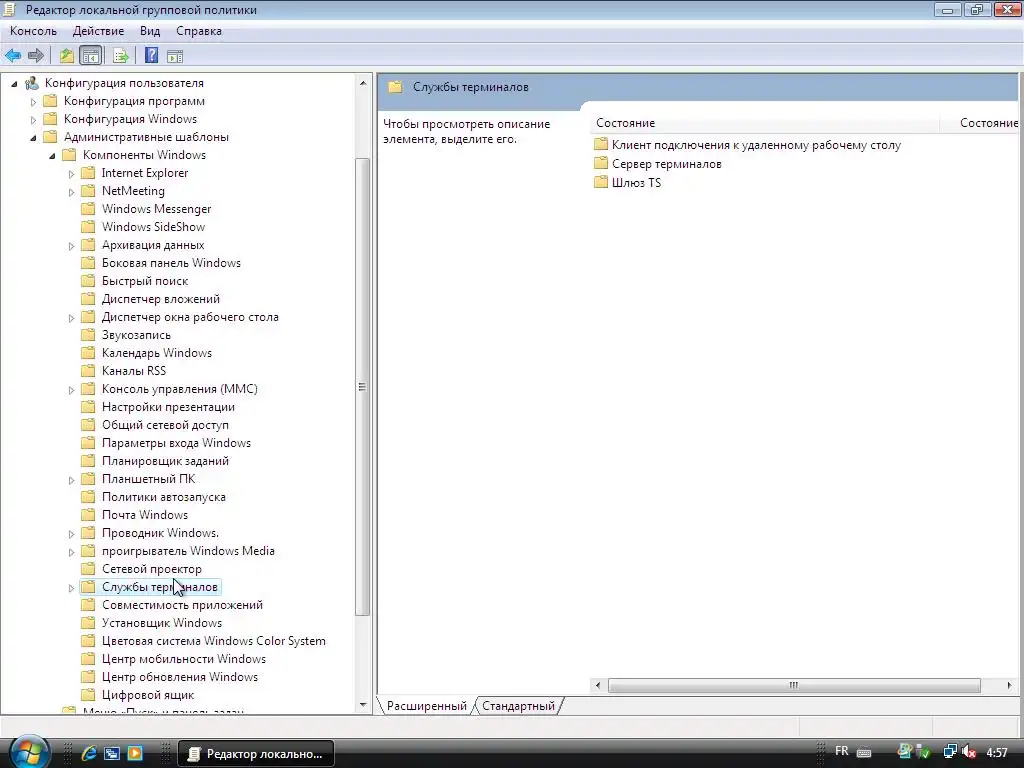Expand Конфигурация программ node

[x=33, y=102]
